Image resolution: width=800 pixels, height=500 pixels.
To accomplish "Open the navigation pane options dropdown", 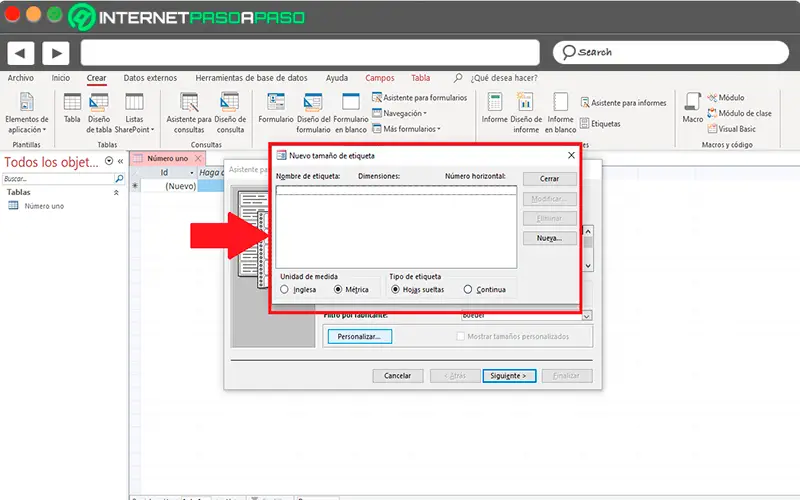I will tap(109, 161).
